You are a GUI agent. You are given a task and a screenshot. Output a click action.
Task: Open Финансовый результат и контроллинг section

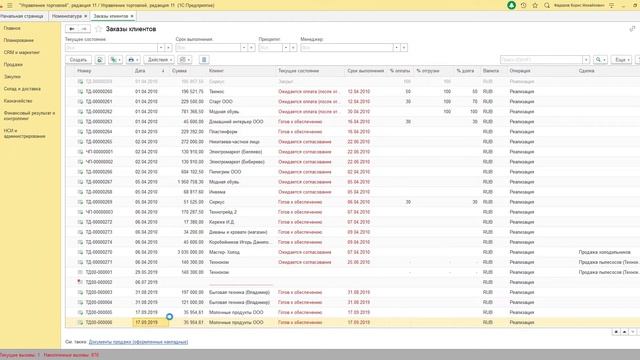tap(29, 116)
